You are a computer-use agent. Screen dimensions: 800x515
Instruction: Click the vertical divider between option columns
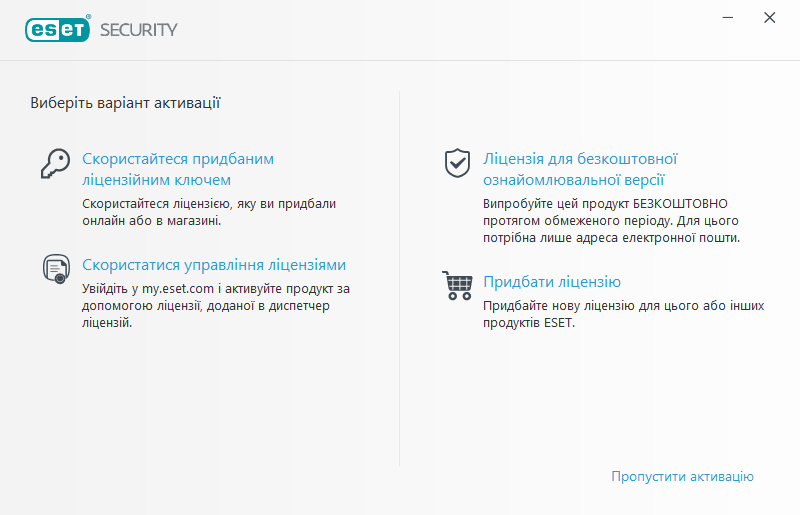click(400, 280)
